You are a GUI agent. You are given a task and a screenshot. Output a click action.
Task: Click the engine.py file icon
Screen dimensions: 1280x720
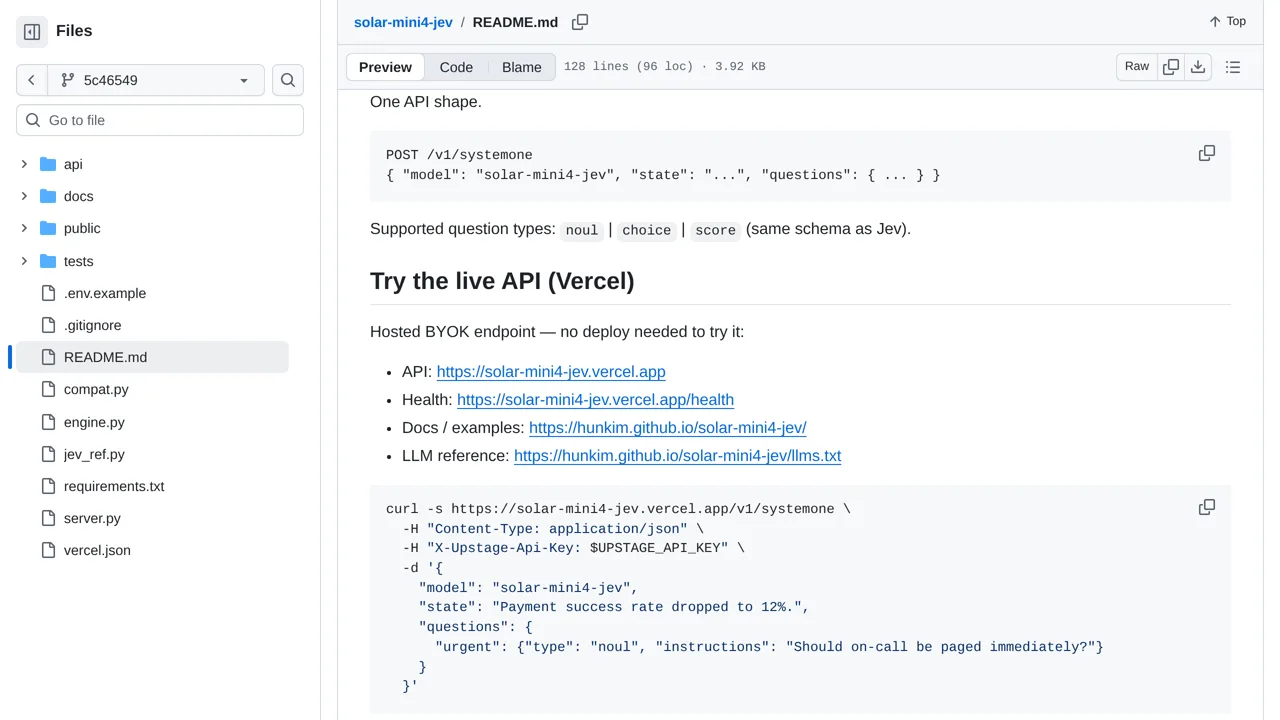[x=48, y=422]
